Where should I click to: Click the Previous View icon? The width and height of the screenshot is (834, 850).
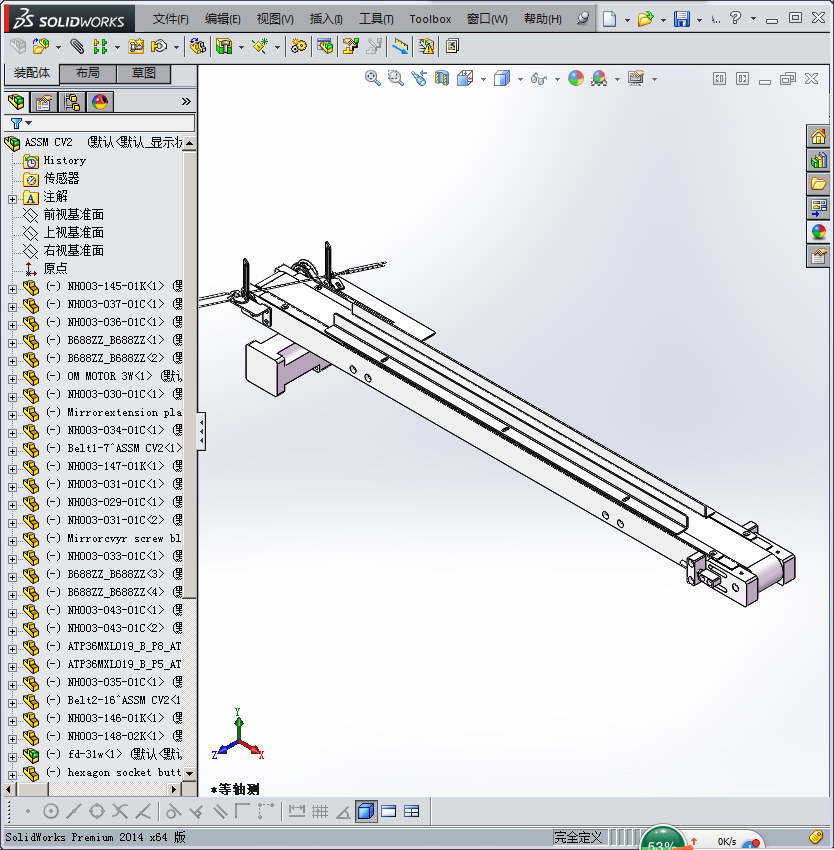(x=419, y=79)
